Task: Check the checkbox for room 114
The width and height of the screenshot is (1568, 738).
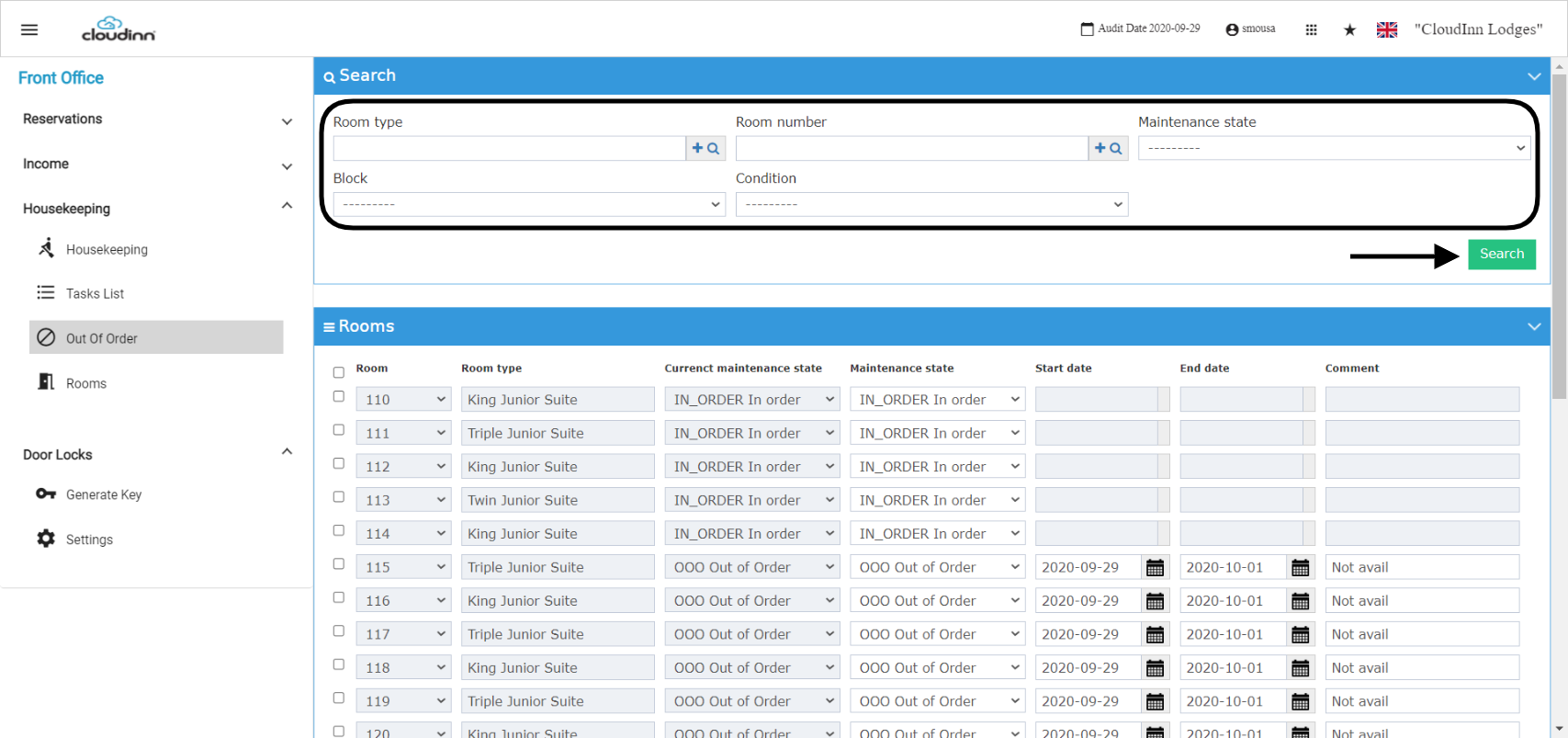Action: [x=339, y=530]
